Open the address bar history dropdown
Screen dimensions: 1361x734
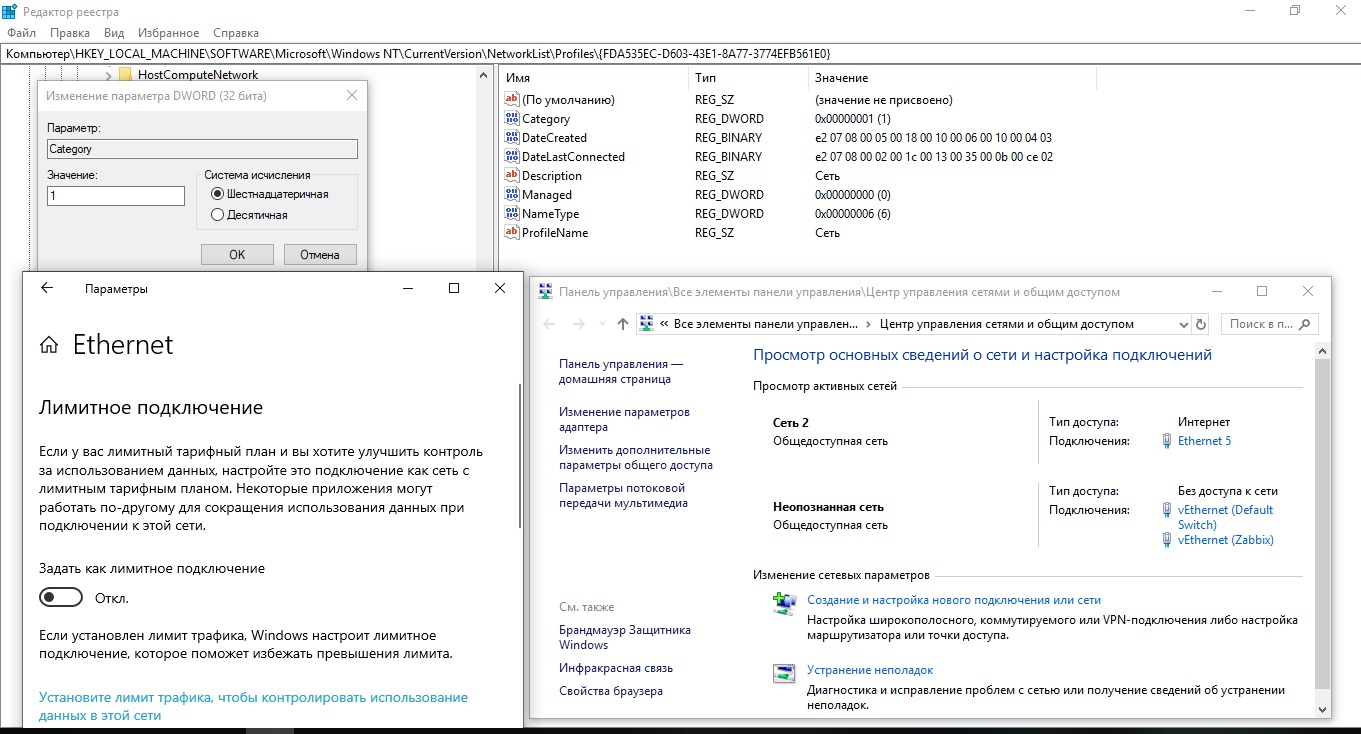point(1183,324)
